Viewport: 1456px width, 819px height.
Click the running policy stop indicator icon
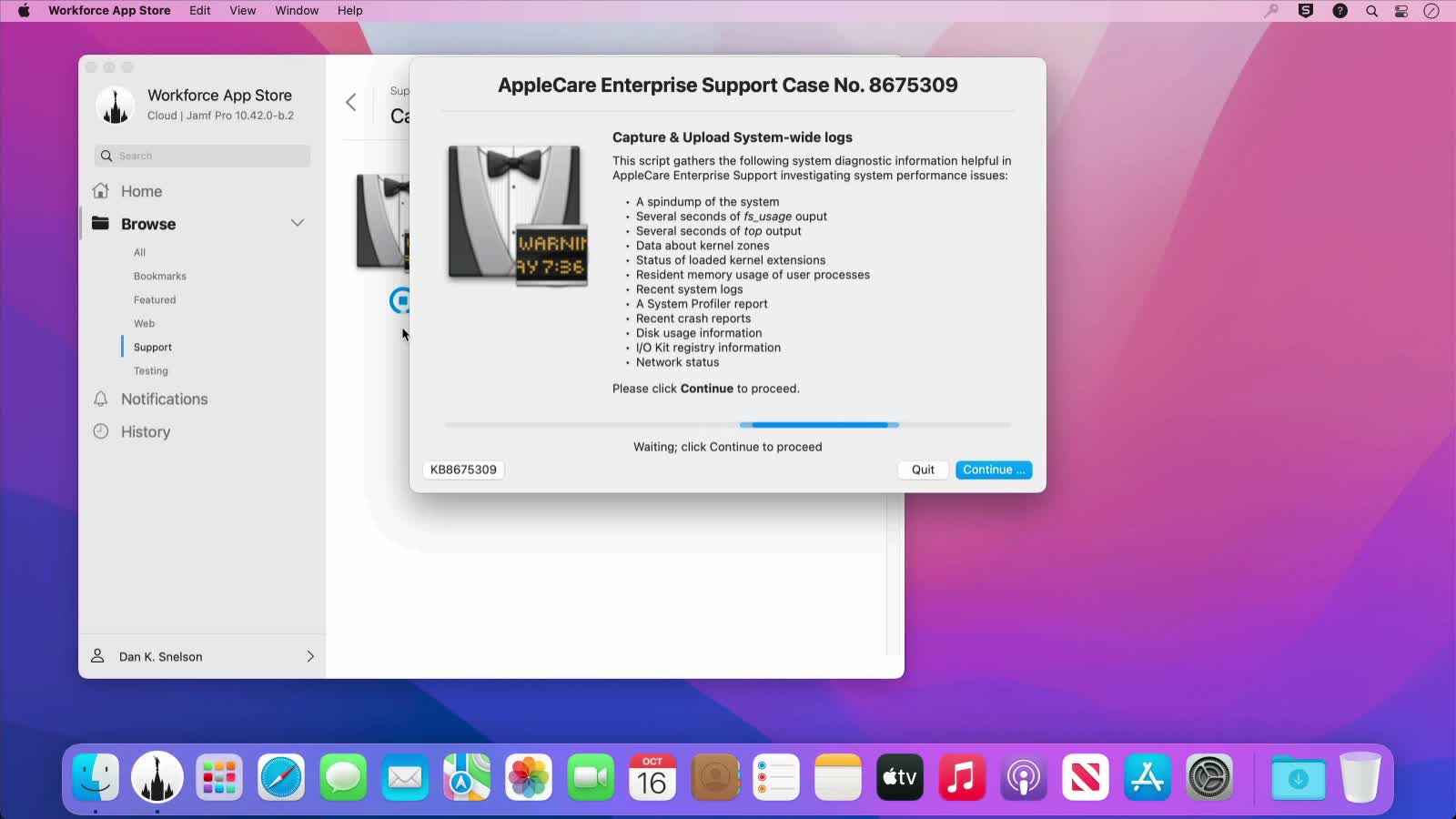coord(400,300)
